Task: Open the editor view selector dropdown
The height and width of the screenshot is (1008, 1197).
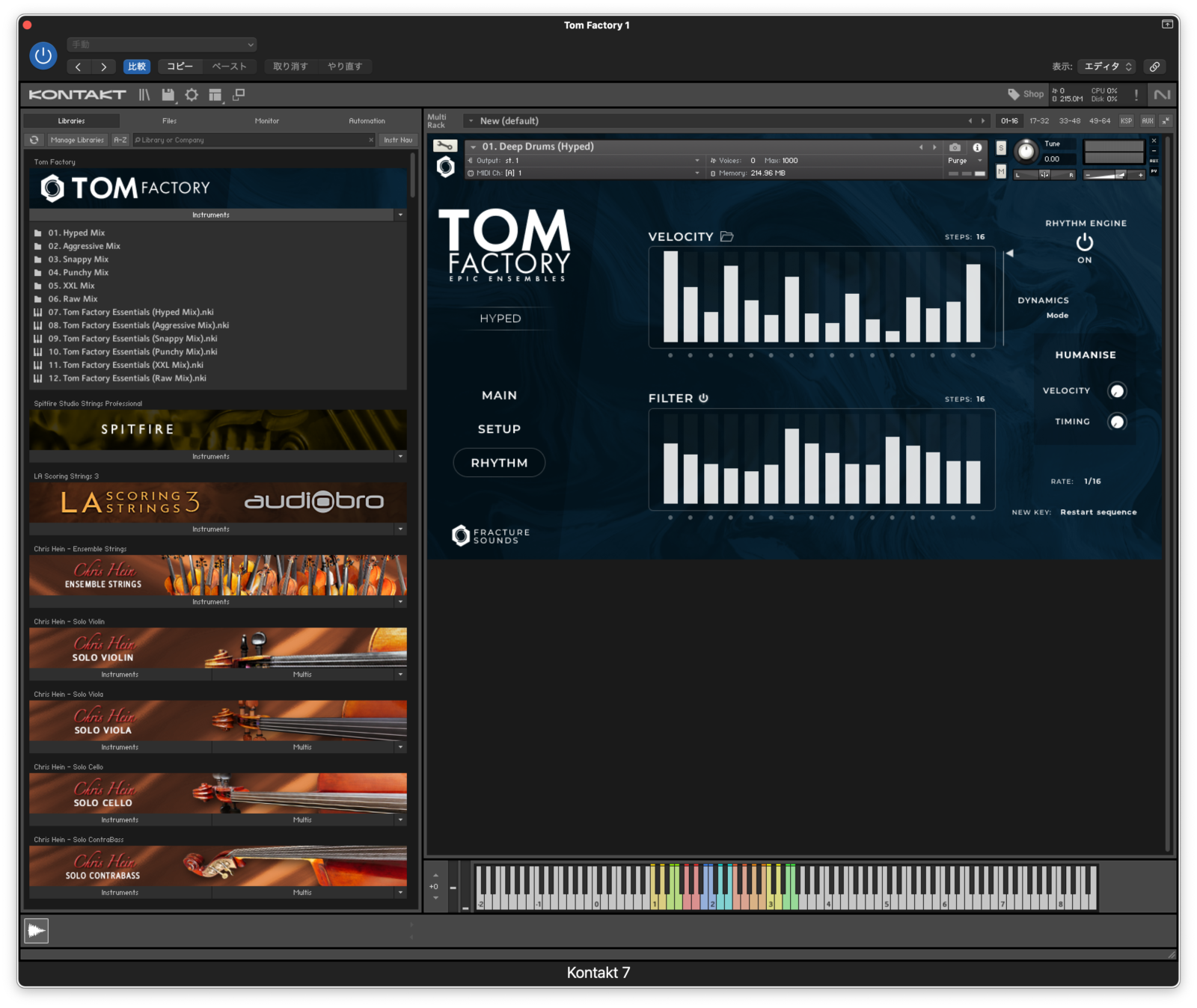Action: [1108, 67]
